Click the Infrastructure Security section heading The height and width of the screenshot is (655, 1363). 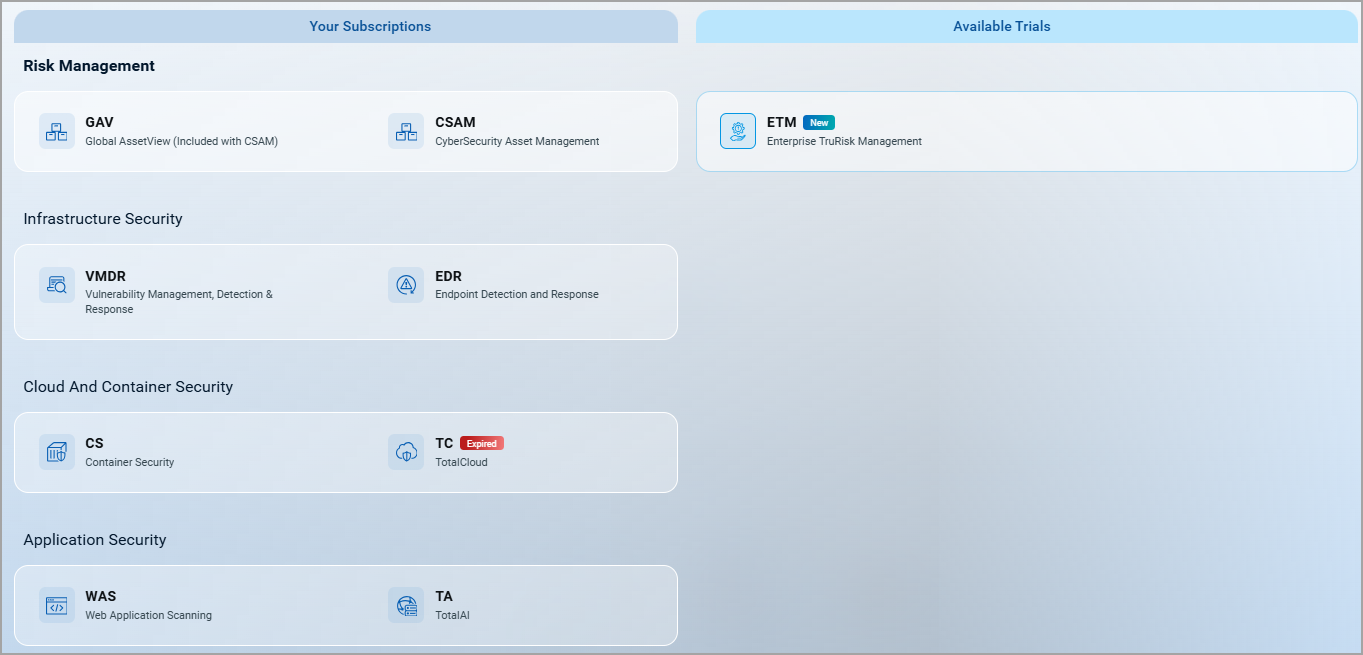click(x=103, y=219)
